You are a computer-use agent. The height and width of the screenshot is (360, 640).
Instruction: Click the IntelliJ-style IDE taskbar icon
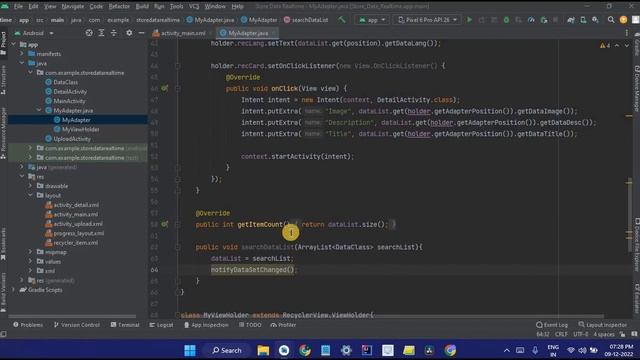pos(367,350)
